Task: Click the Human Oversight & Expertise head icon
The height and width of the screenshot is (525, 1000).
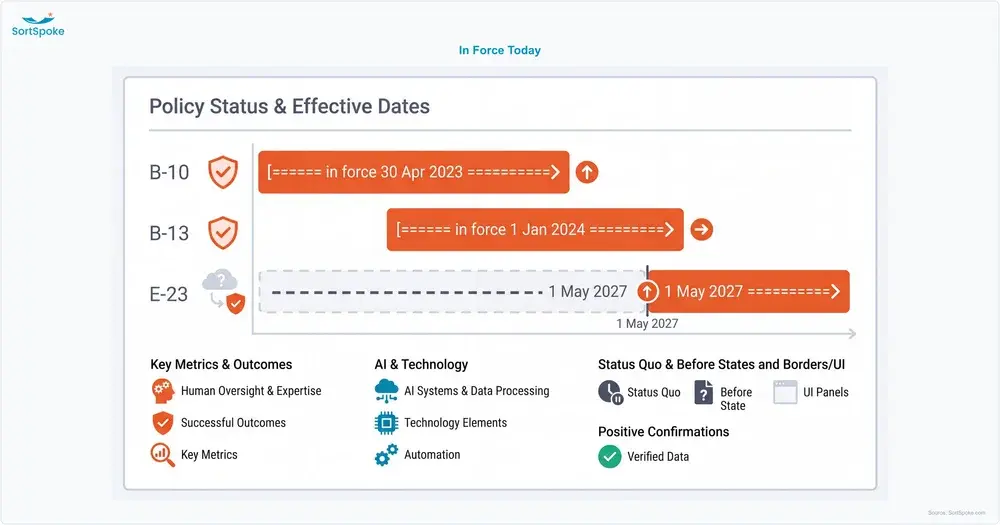Action: coord(163,391)
